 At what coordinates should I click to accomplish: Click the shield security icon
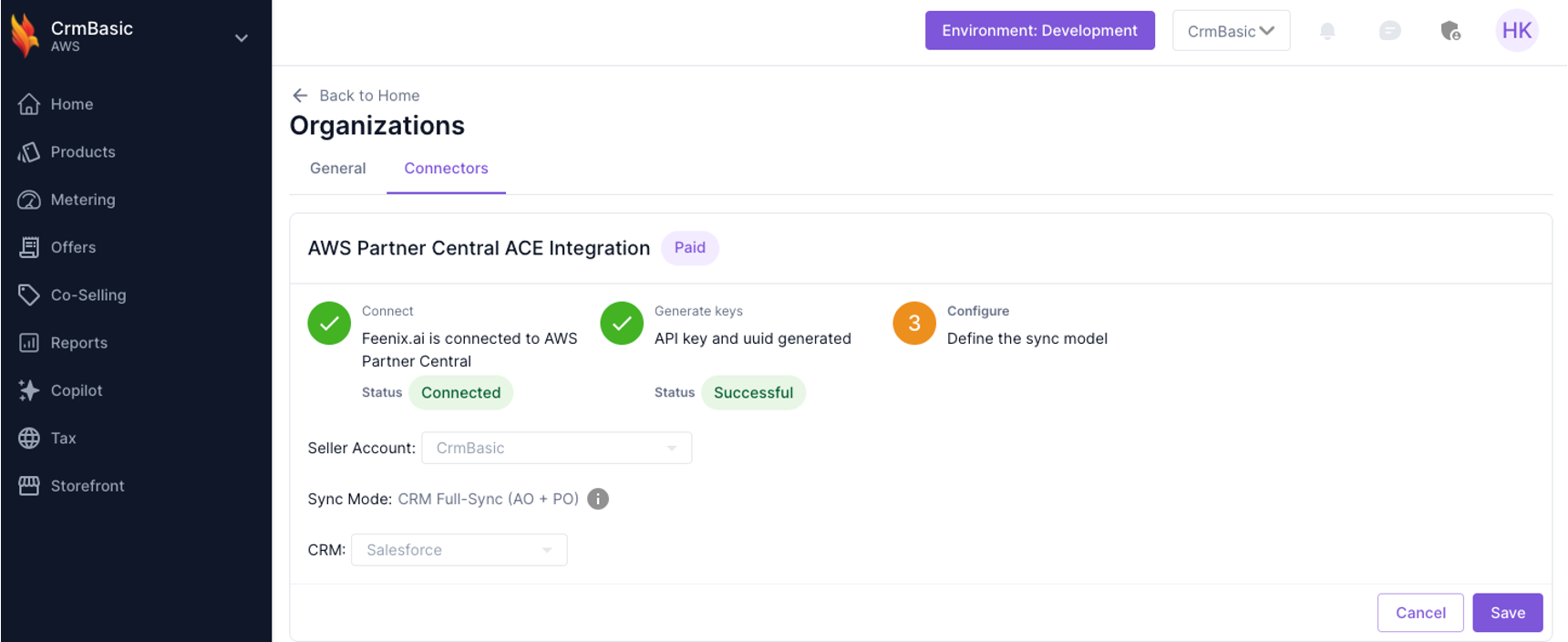[1450, 31]
